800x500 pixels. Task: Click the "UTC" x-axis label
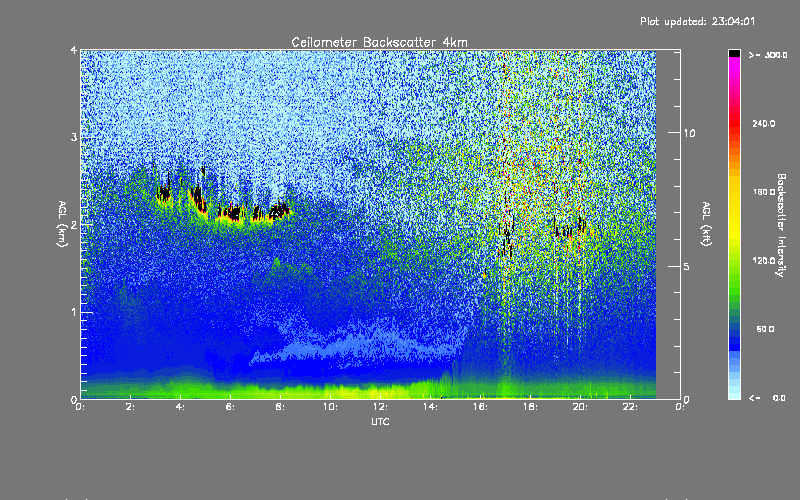tap(380, 421)
